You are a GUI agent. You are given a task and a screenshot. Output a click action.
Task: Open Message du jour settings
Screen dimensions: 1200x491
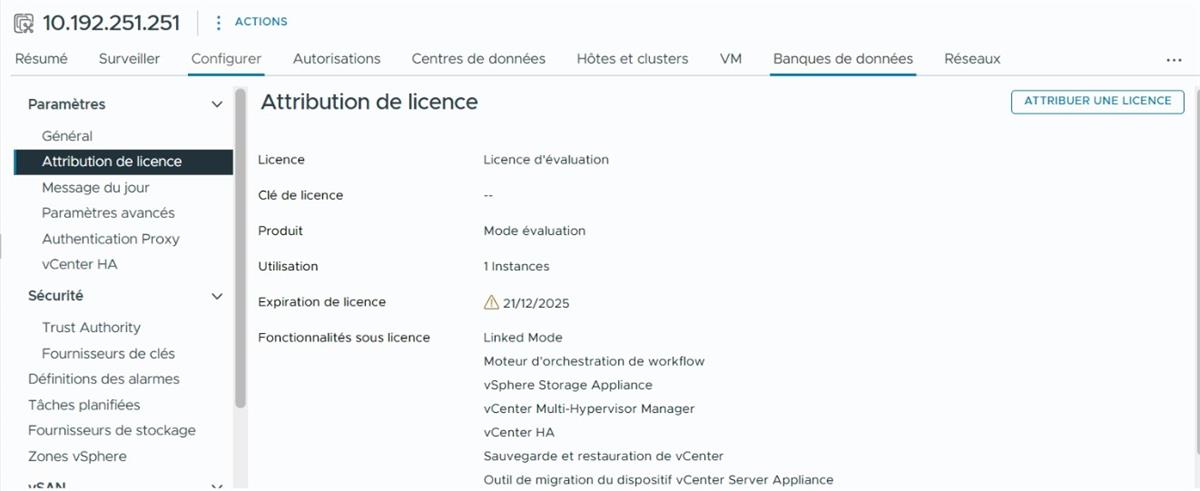pos(96,187)
